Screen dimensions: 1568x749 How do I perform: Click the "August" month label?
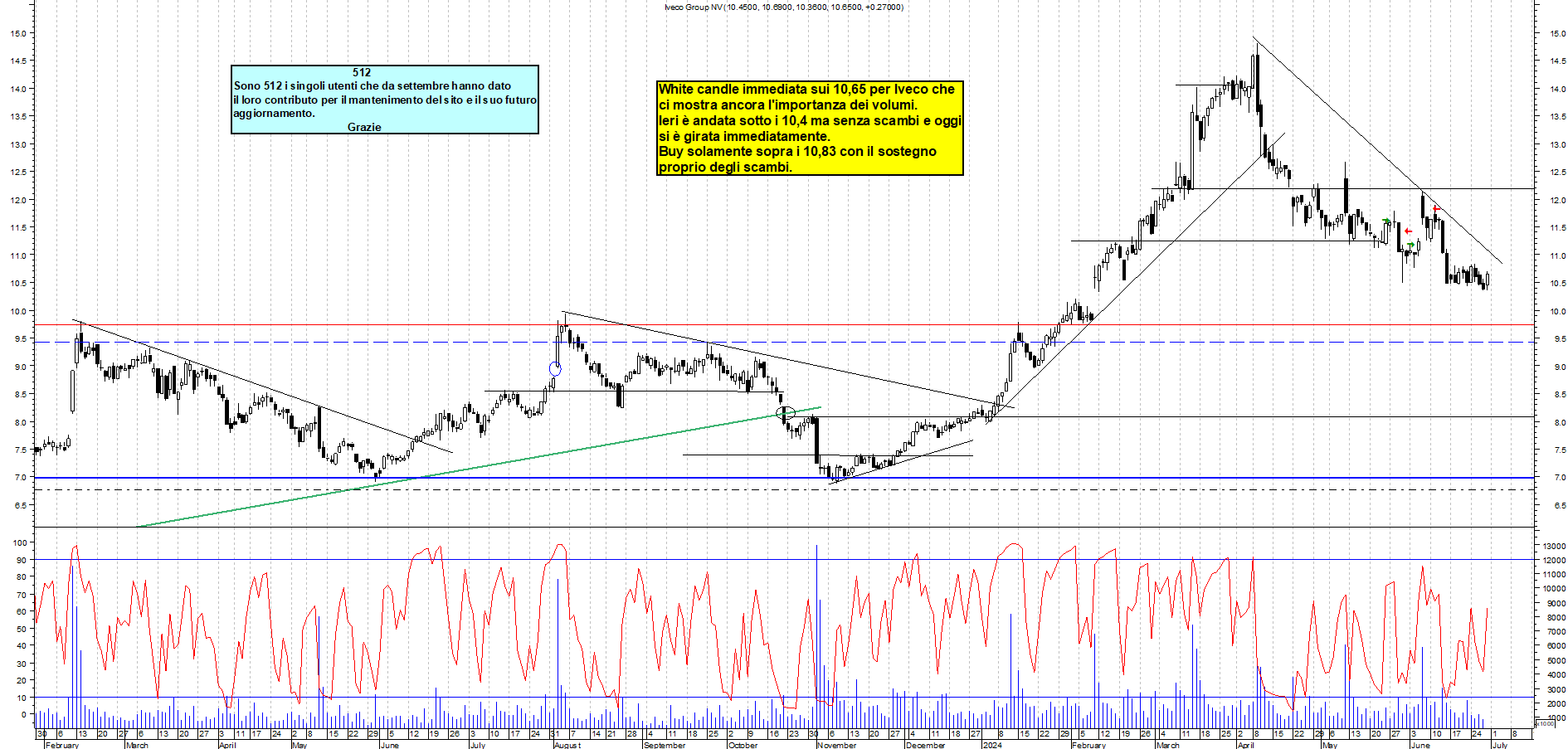coord(567,745)
